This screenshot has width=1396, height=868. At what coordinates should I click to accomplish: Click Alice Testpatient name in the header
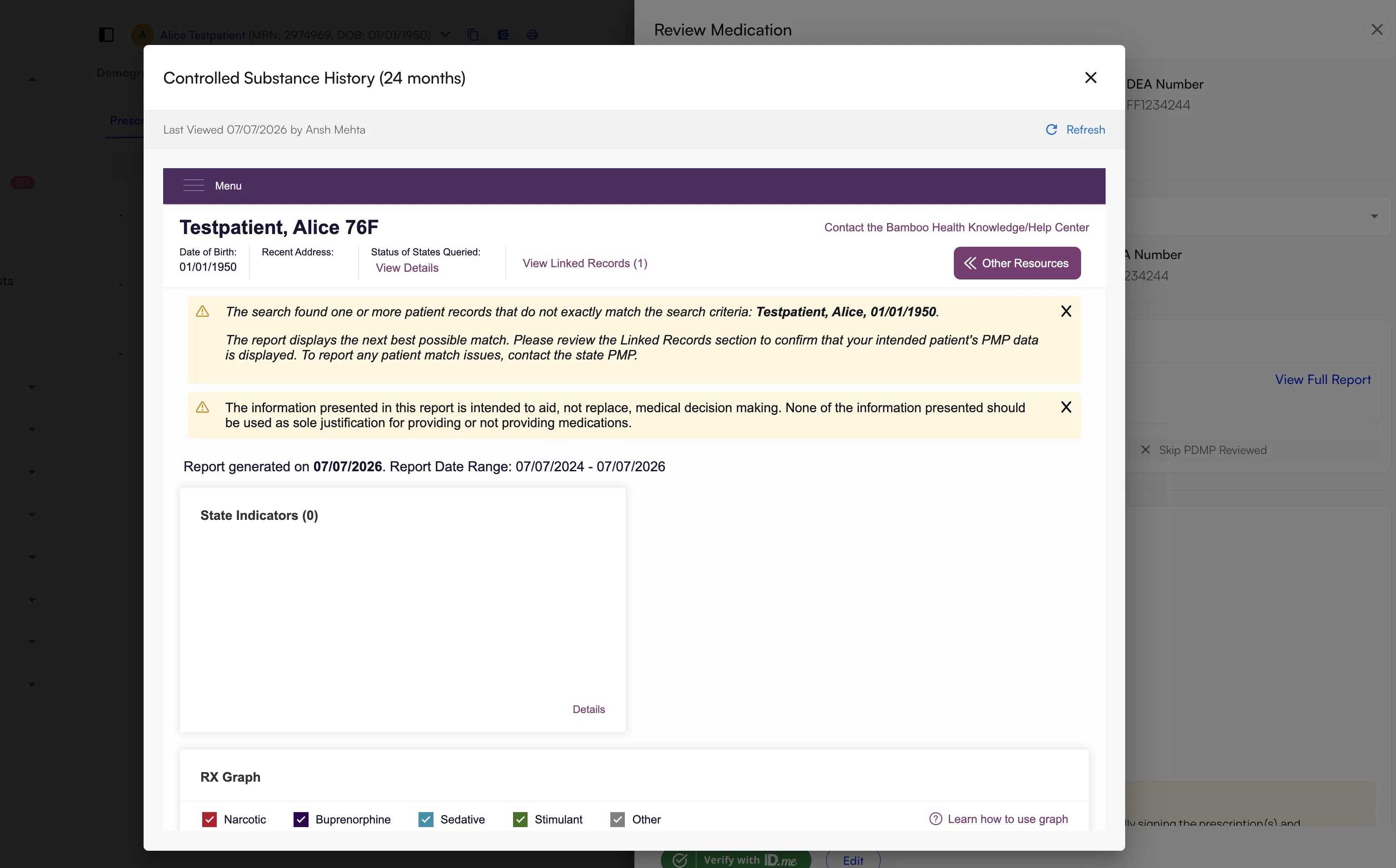(x=203, y=35)
